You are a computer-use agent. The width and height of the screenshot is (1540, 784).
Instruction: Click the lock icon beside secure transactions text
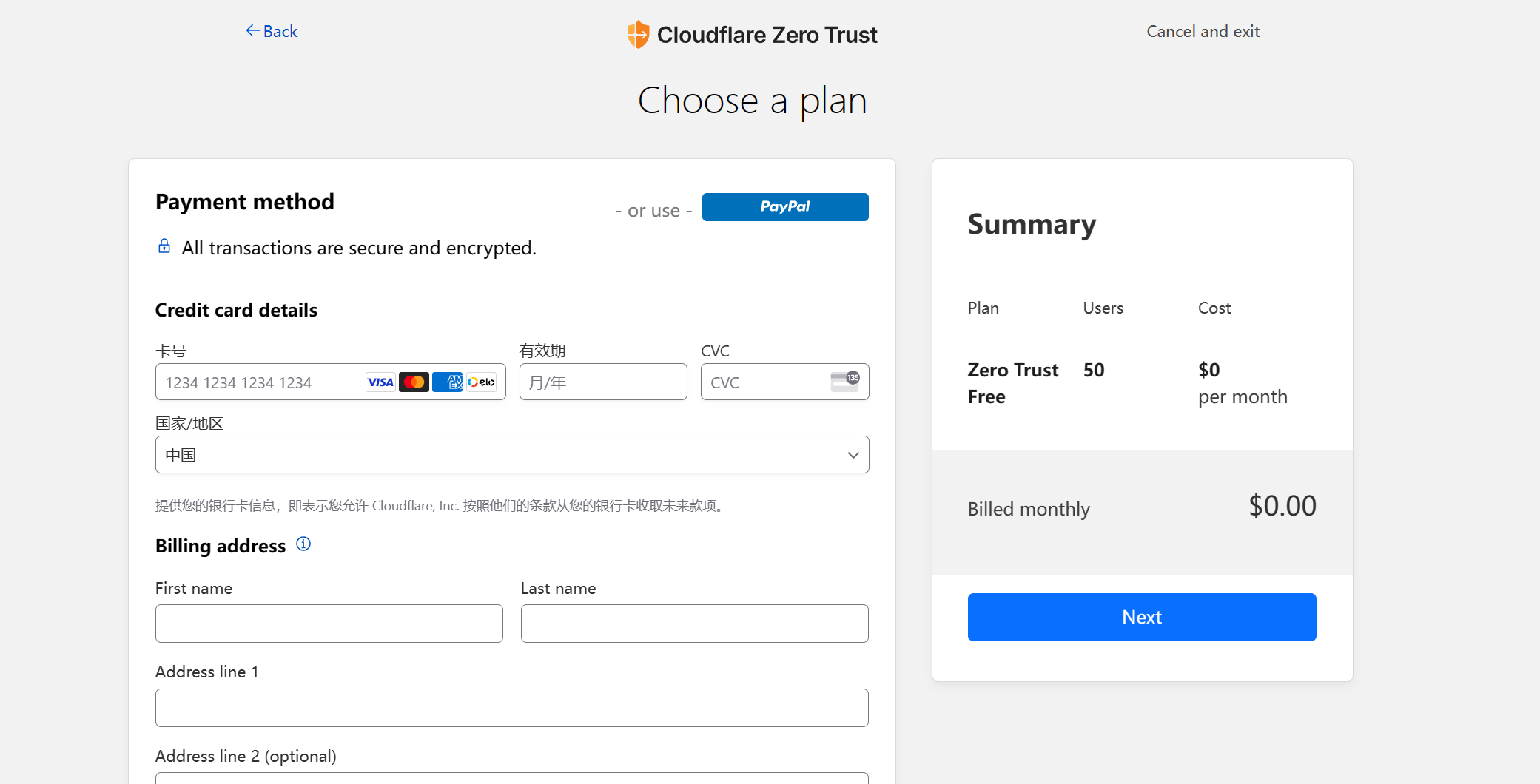point(164,246)
